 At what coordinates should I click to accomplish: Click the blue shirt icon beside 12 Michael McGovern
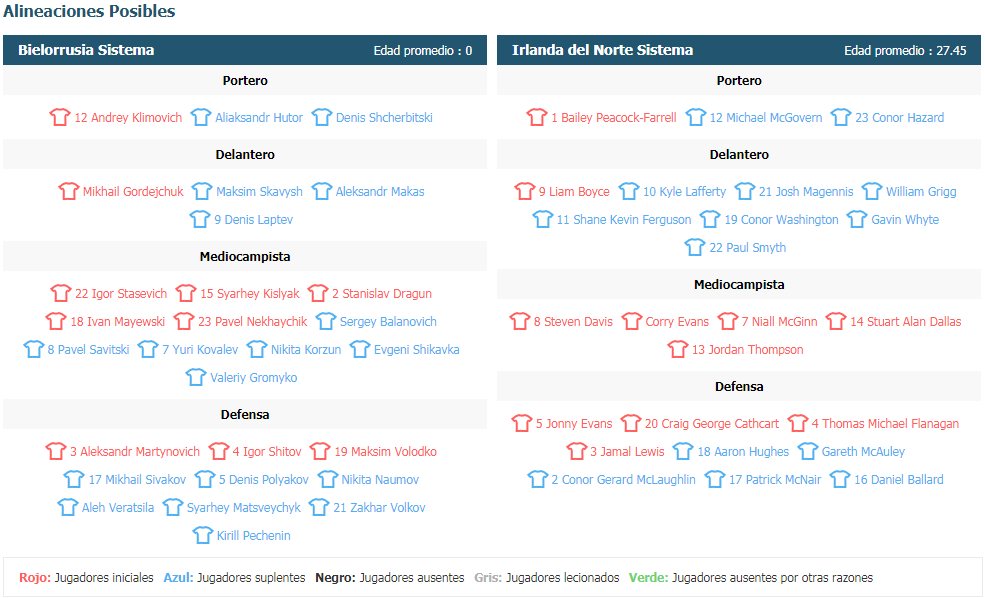[x=695, y=117]
